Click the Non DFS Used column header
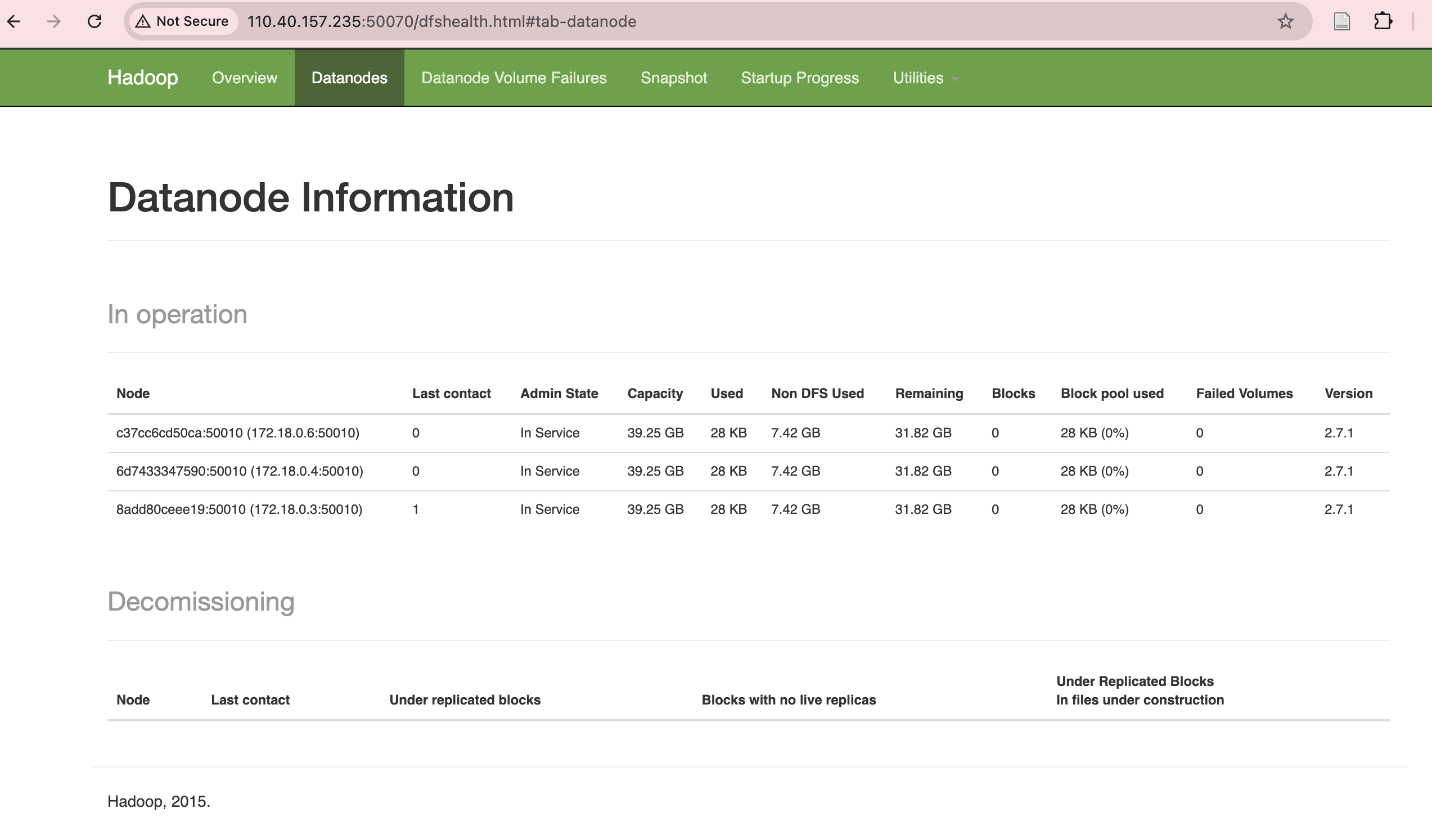1432x840 pixels. pos(817,394)
